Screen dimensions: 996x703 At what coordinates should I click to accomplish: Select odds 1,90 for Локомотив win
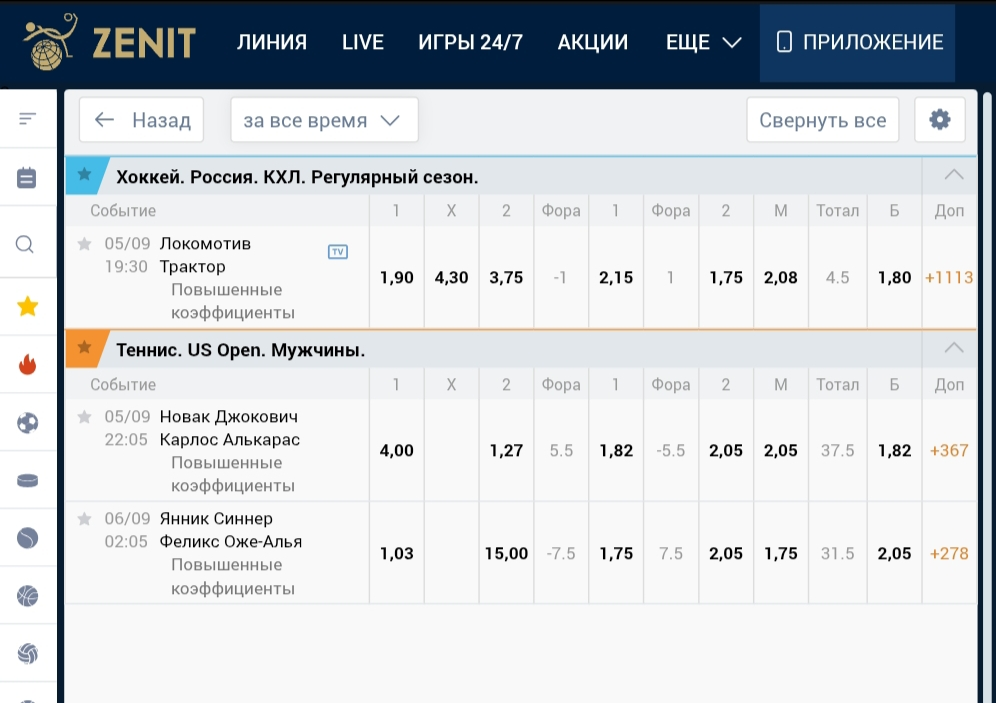point(397,278)
